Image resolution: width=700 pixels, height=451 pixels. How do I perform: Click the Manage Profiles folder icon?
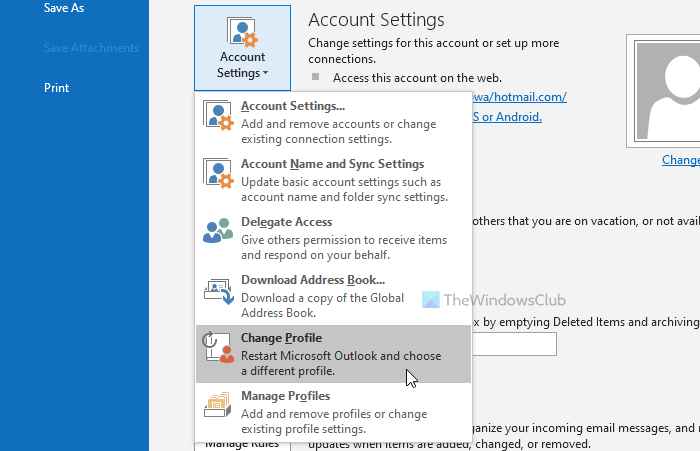point(217,405)
